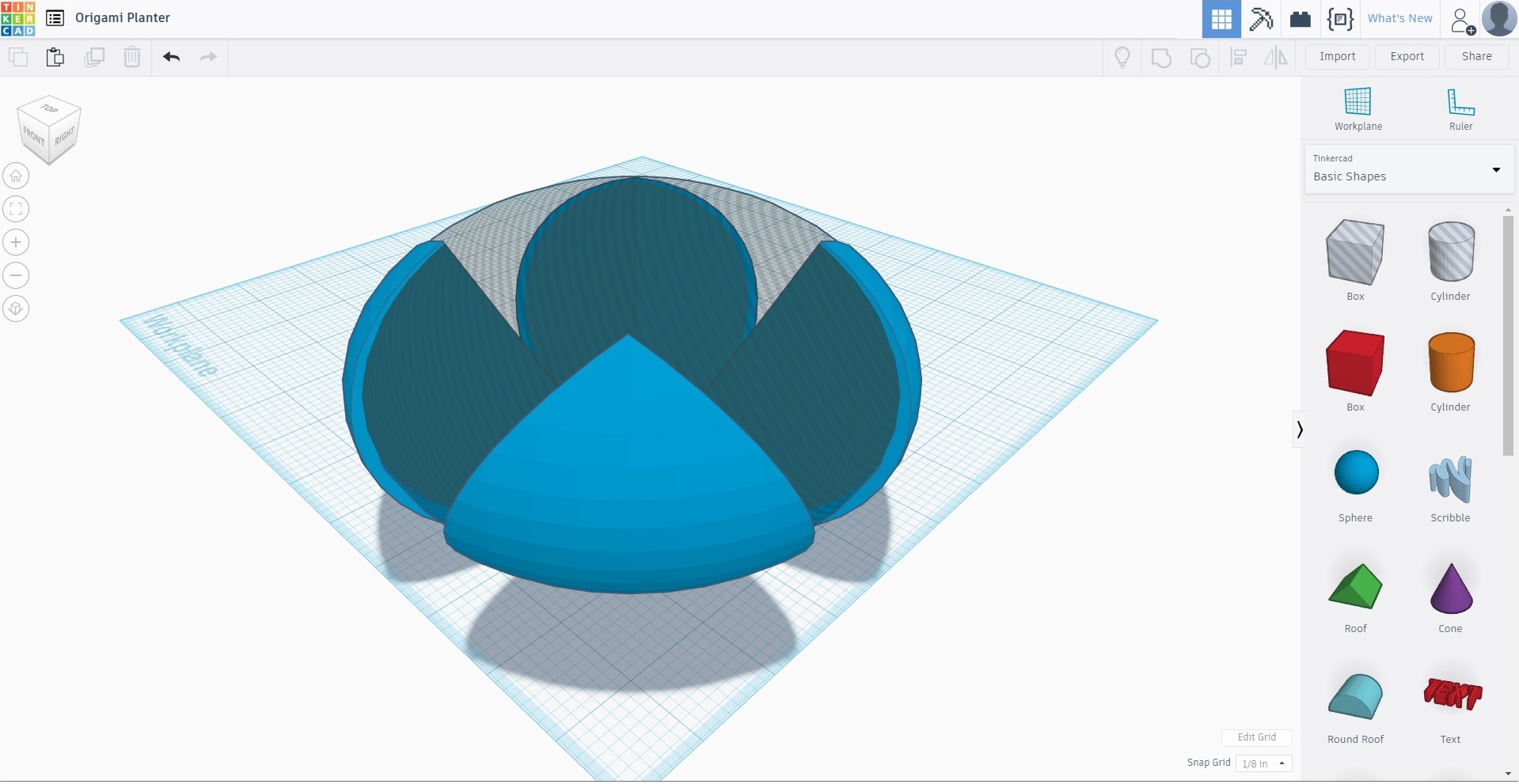Select the Workplane tool
Screen dimensions: 1519x784
[x=1358, y=109]
